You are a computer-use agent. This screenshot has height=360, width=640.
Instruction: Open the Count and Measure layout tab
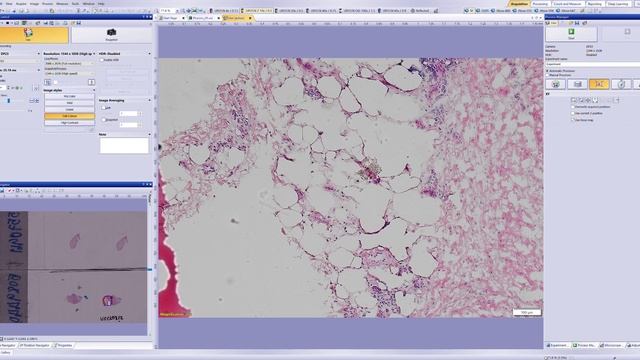pos(568,4)
